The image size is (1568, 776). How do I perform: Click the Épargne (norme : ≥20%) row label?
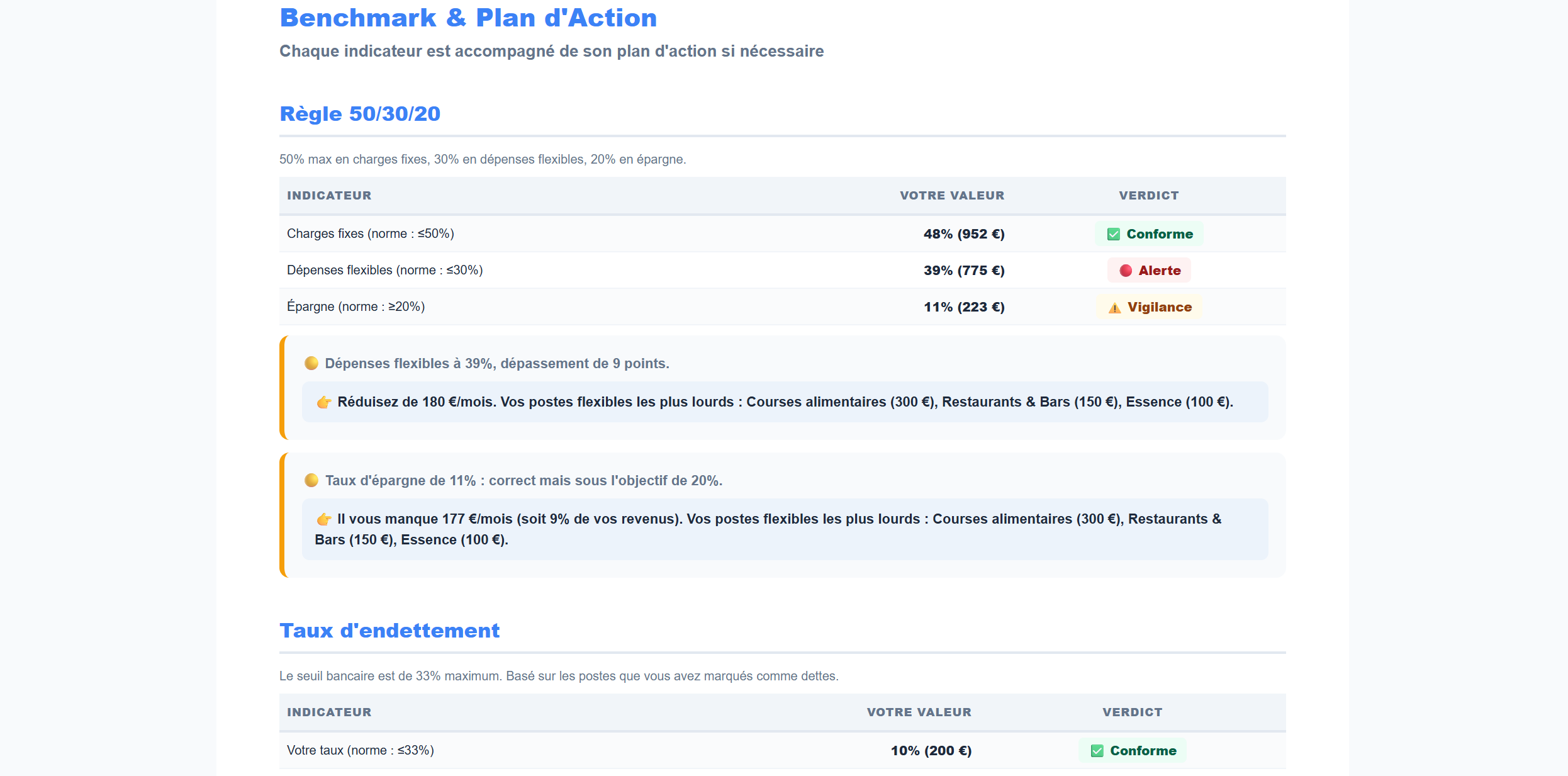pyautogui.click(x=356, y=306)
